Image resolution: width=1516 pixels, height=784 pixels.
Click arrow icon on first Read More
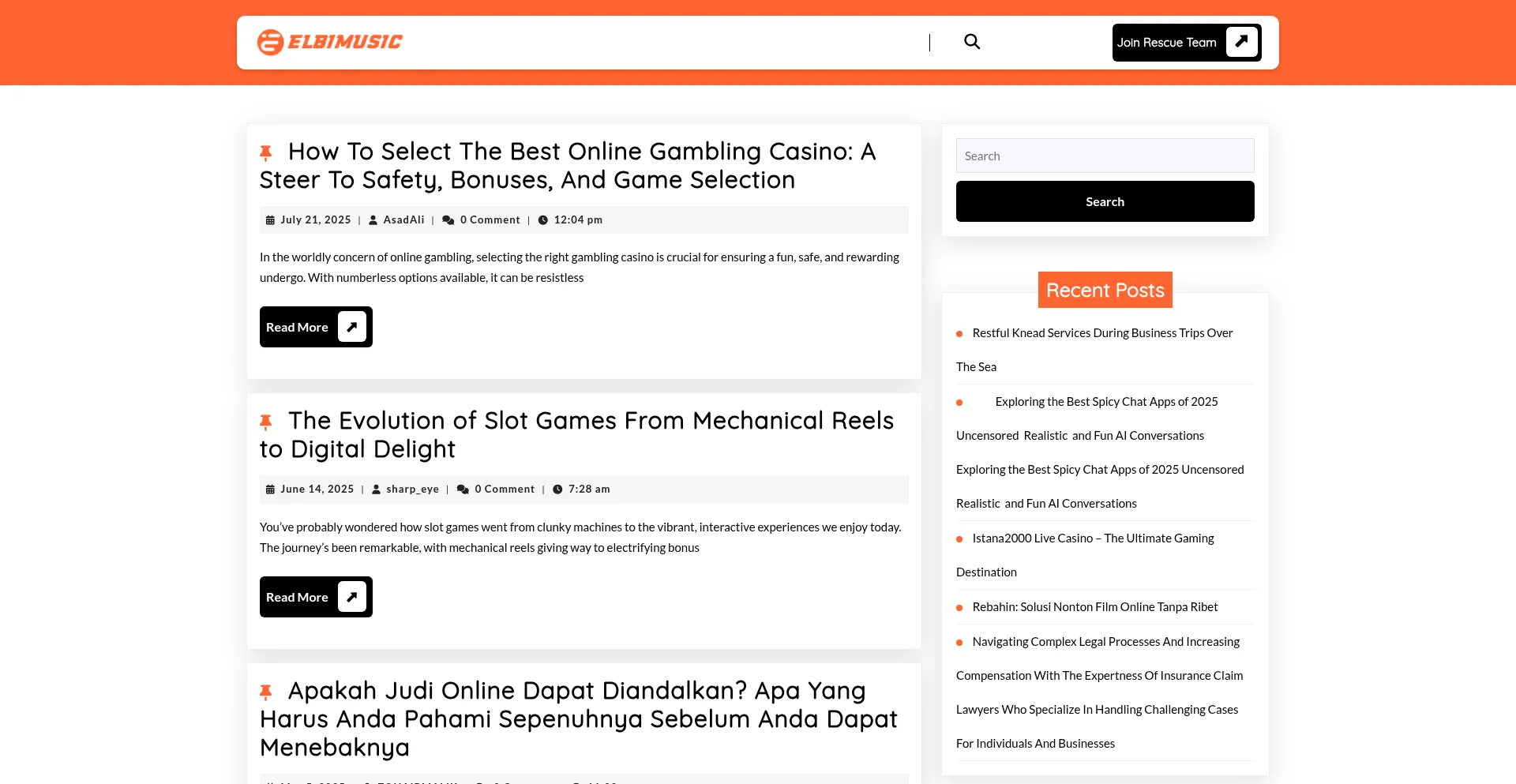pos(352,327)
